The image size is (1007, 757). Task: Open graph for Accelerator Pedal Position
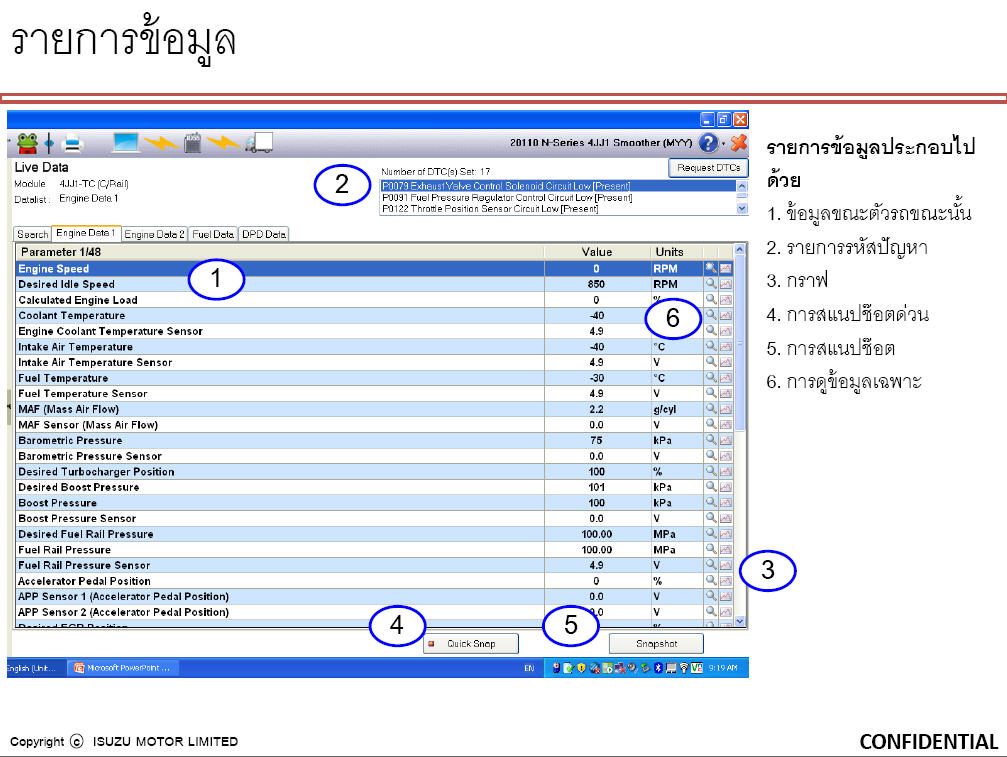726,580
